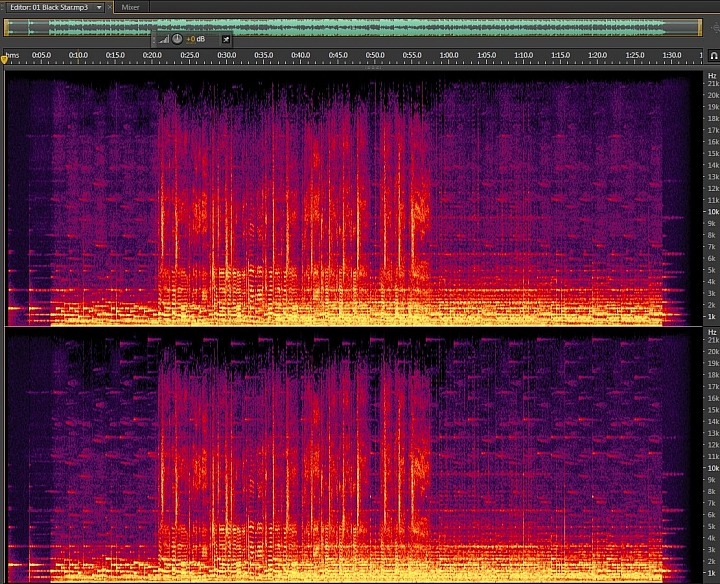Open the Editor file dropdown arrow
720x584 pixels.
pyautogui.click(x=99, y=7)
